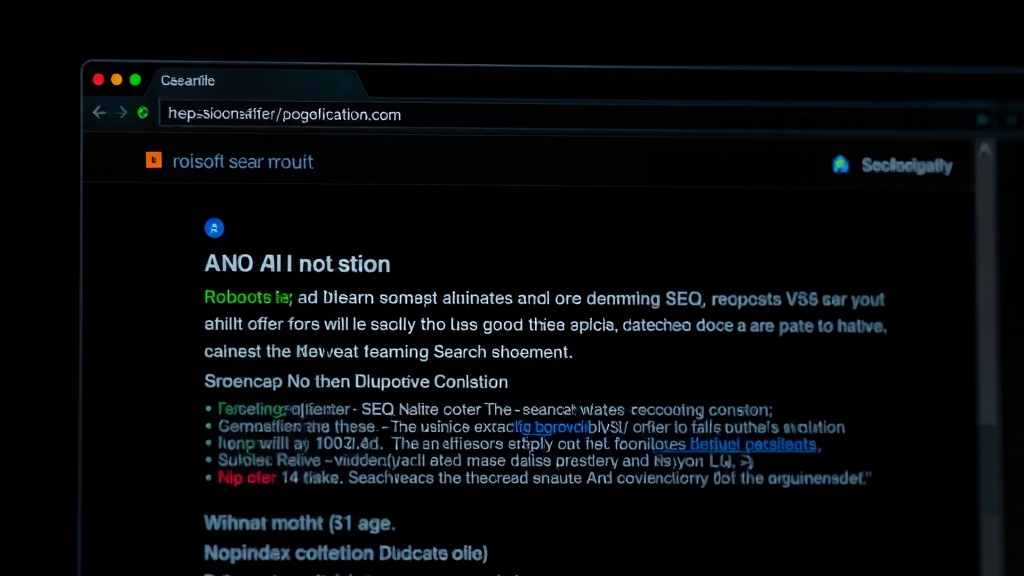Click the red Nip ofer text
1024x576 pixels.
pos(247,478)
